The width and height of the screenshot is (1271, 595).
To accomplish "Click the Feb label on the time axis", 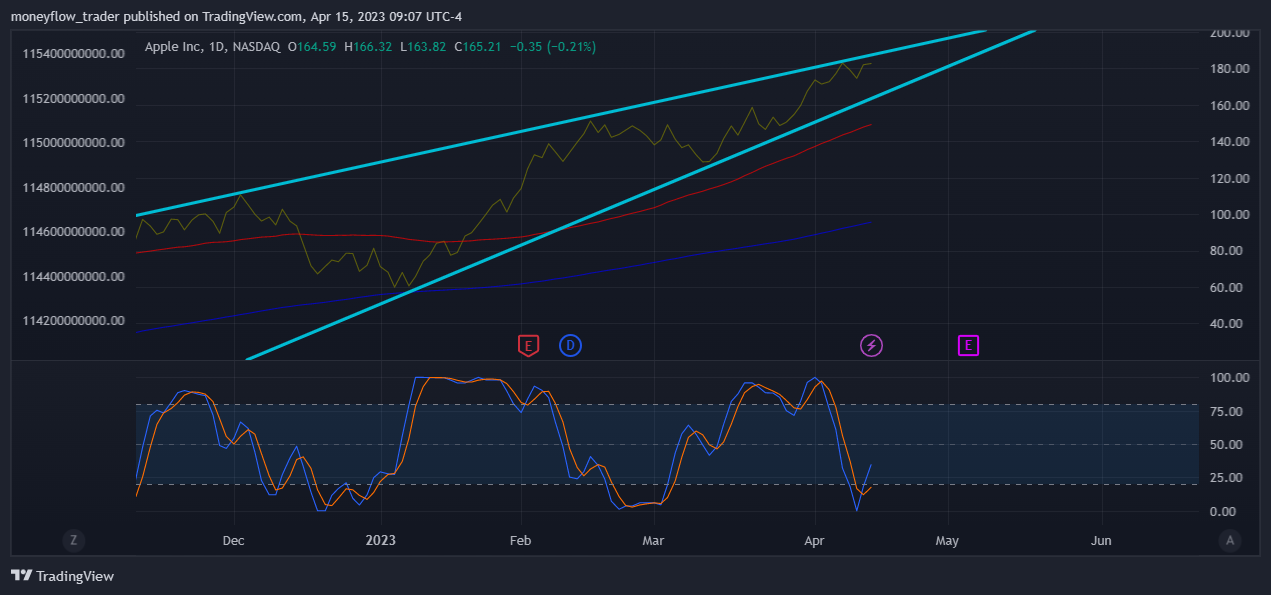I will (523, 541).
